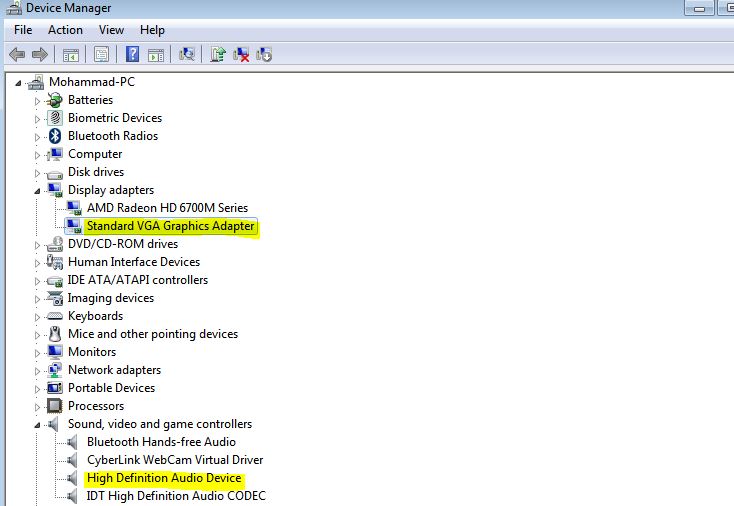Screen dimensions: 734x506
Task: Collapse the Mohammad-PC root node
Action: (x=18, y=83)
